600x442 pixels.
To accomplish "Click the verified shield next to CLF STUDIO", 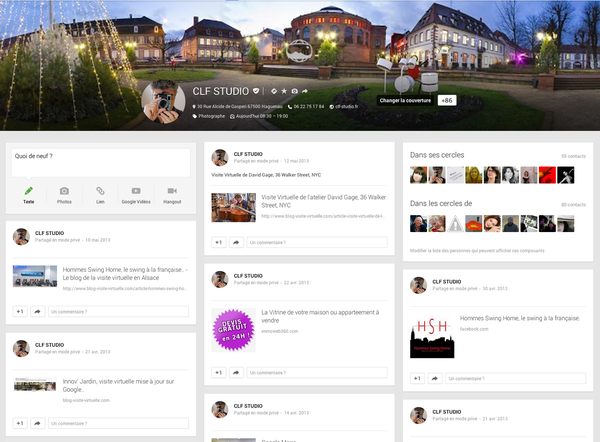I will pos(256,91).
